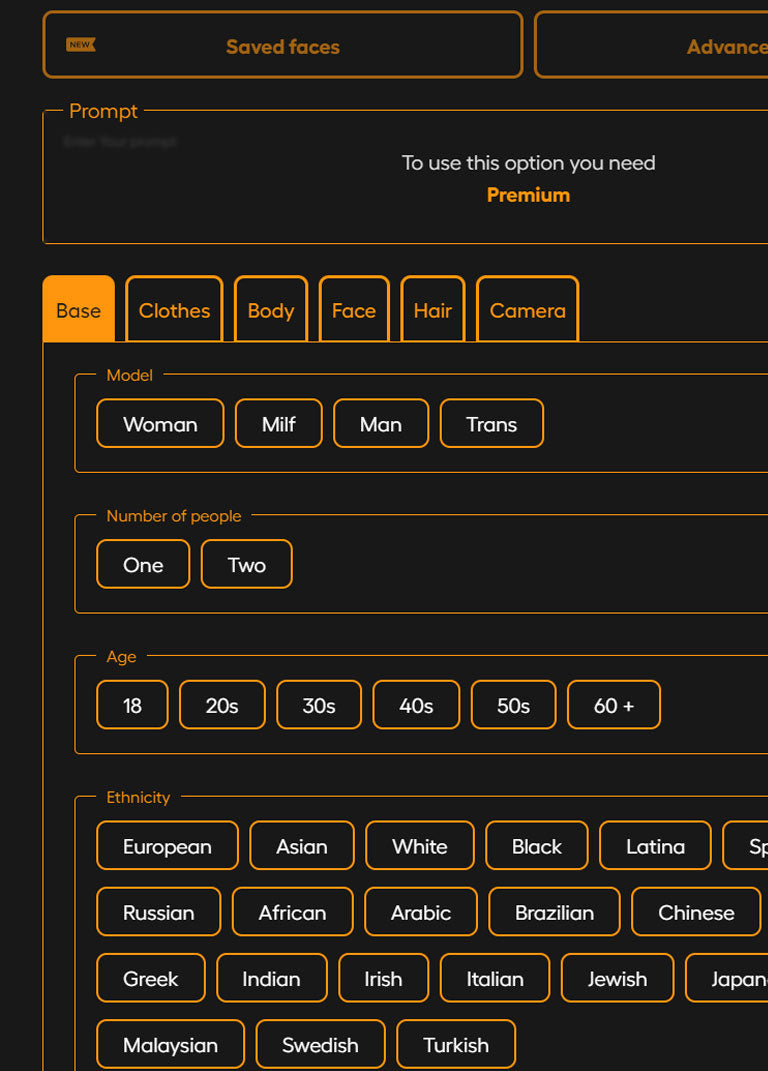Go to the Camera tab
Image resolution: width=768 pixels, height=1071 pixels.
tap(527, 310)
